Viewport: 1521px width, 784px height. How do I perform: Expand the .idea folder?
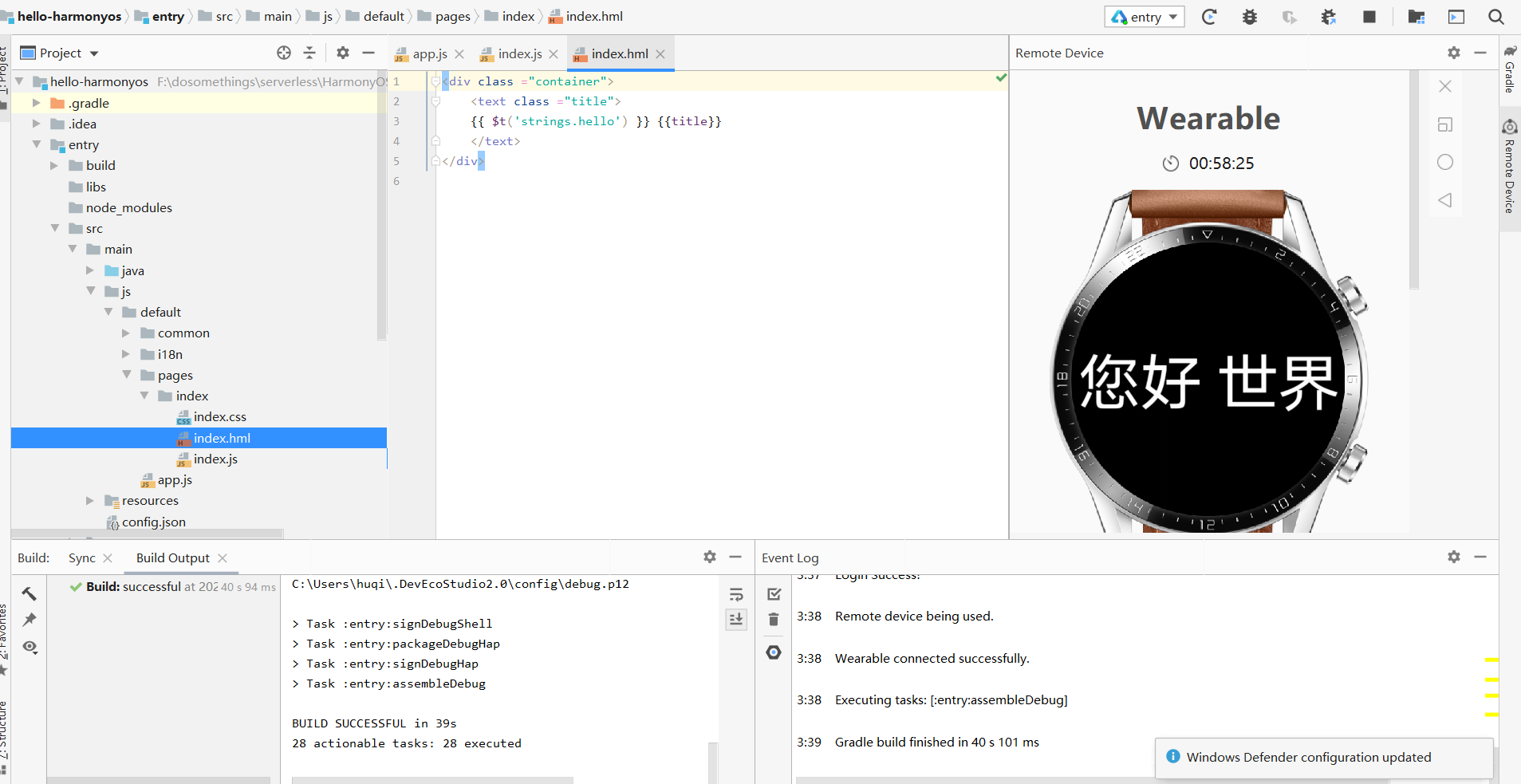[36, 124]
